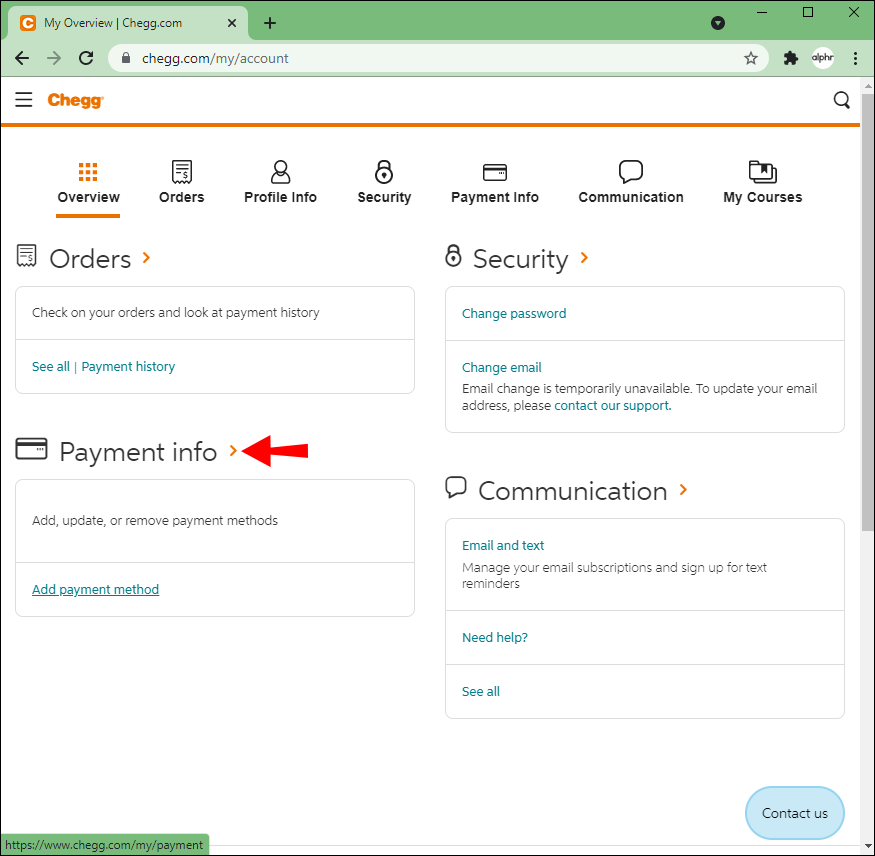Reload the Chegg account page
This screenshot has height=856, width=875.
(86, 58)
